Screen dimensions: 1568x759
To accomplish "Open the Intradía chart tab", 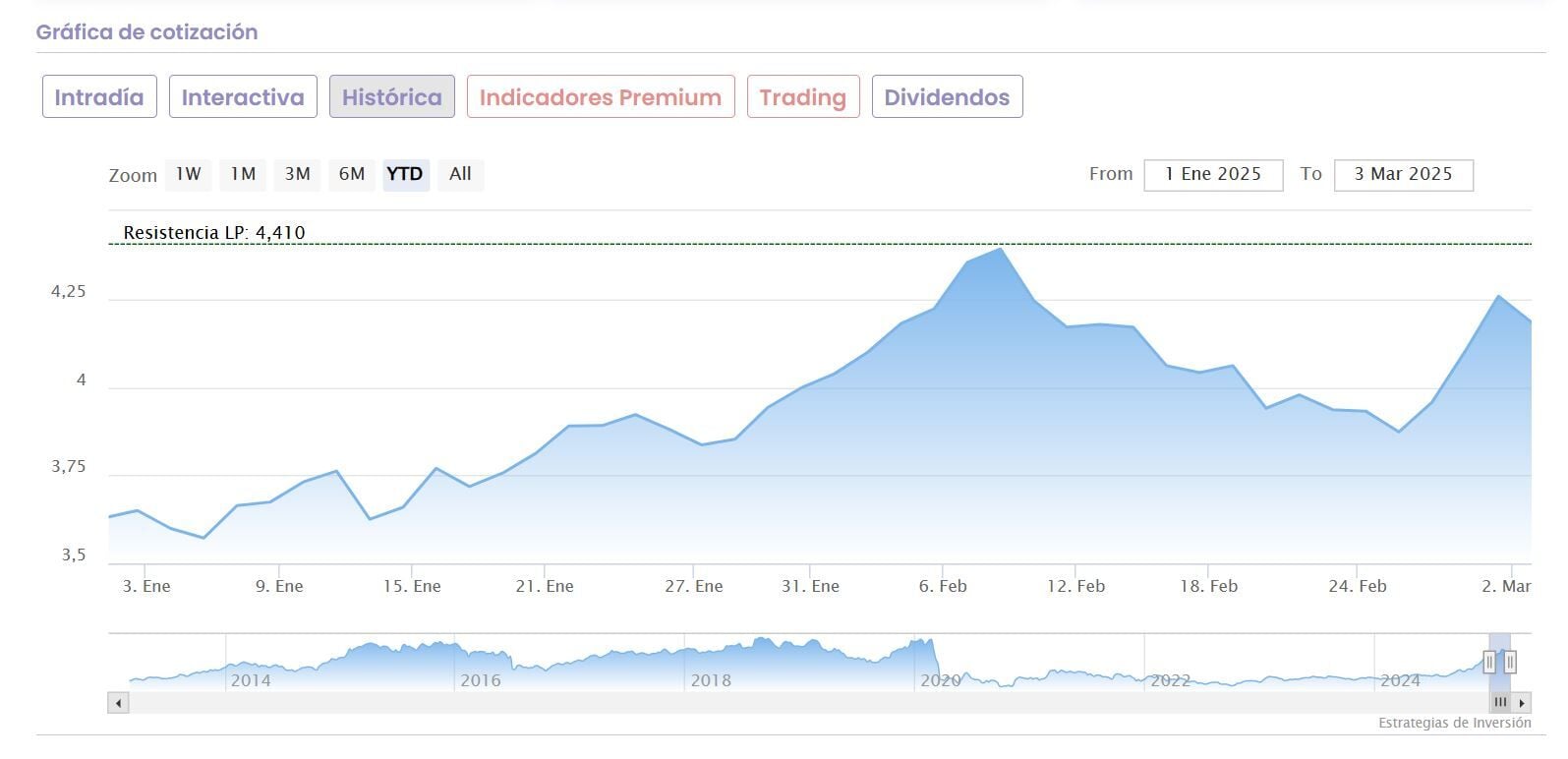I will tap(99, 97).
